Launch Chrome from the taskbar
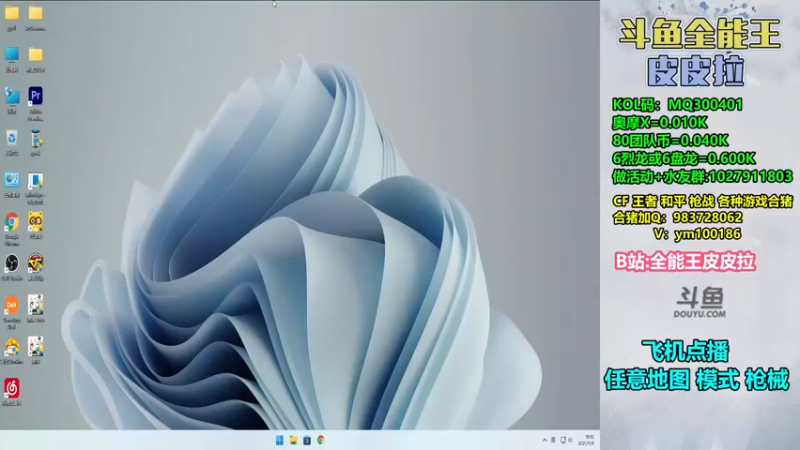800x450 pixels. coord(321,440)
